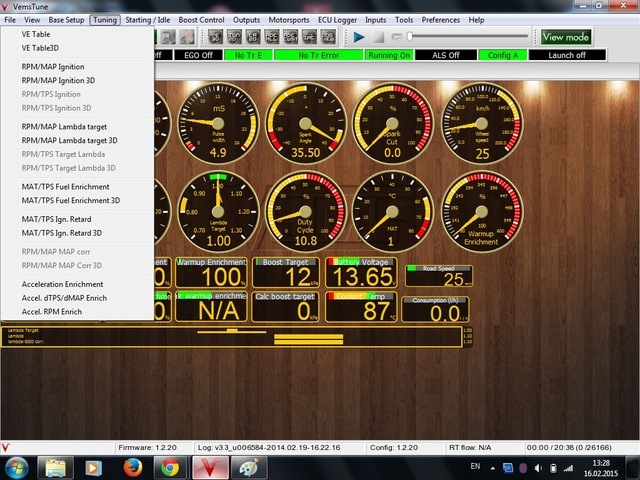640x480 pixels.
Task: Click the first of seven grey table toolbar icons
Action: pyautogui.click(x=216, y=37)
